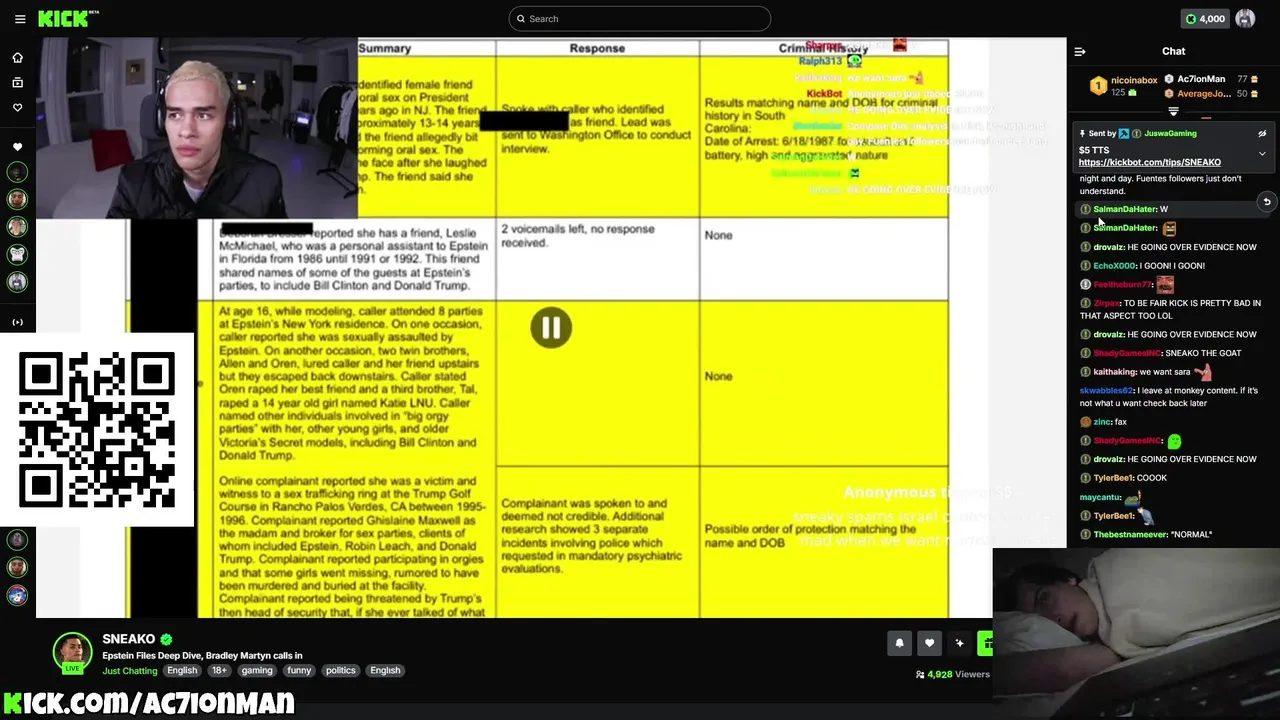Click the sparkle plus button below stream
The image size is (1280, 720).
[960, 644]
